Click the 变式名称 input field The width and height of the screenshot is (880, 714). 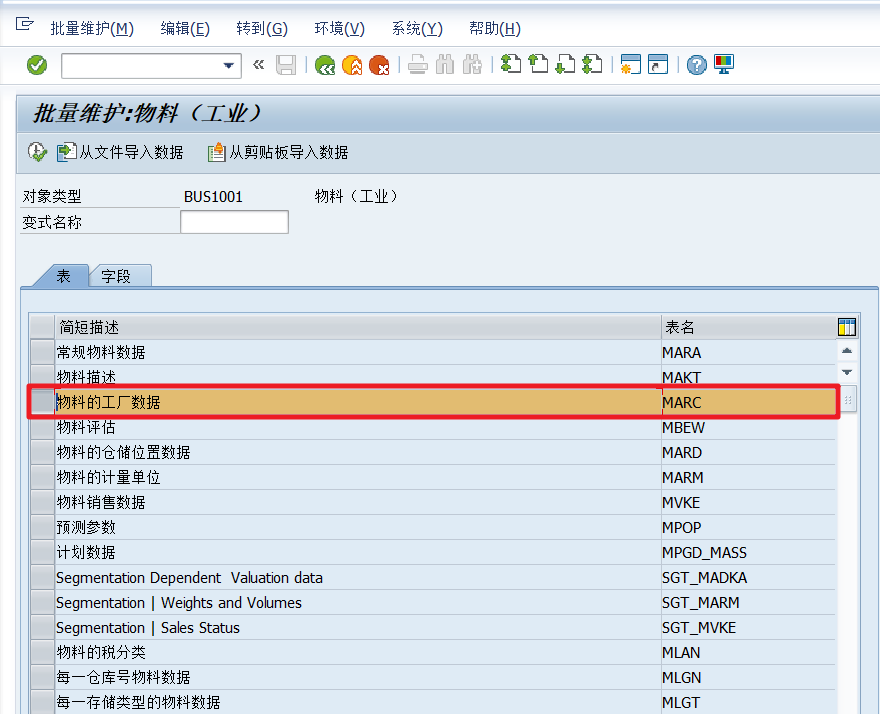click(233, 221)
